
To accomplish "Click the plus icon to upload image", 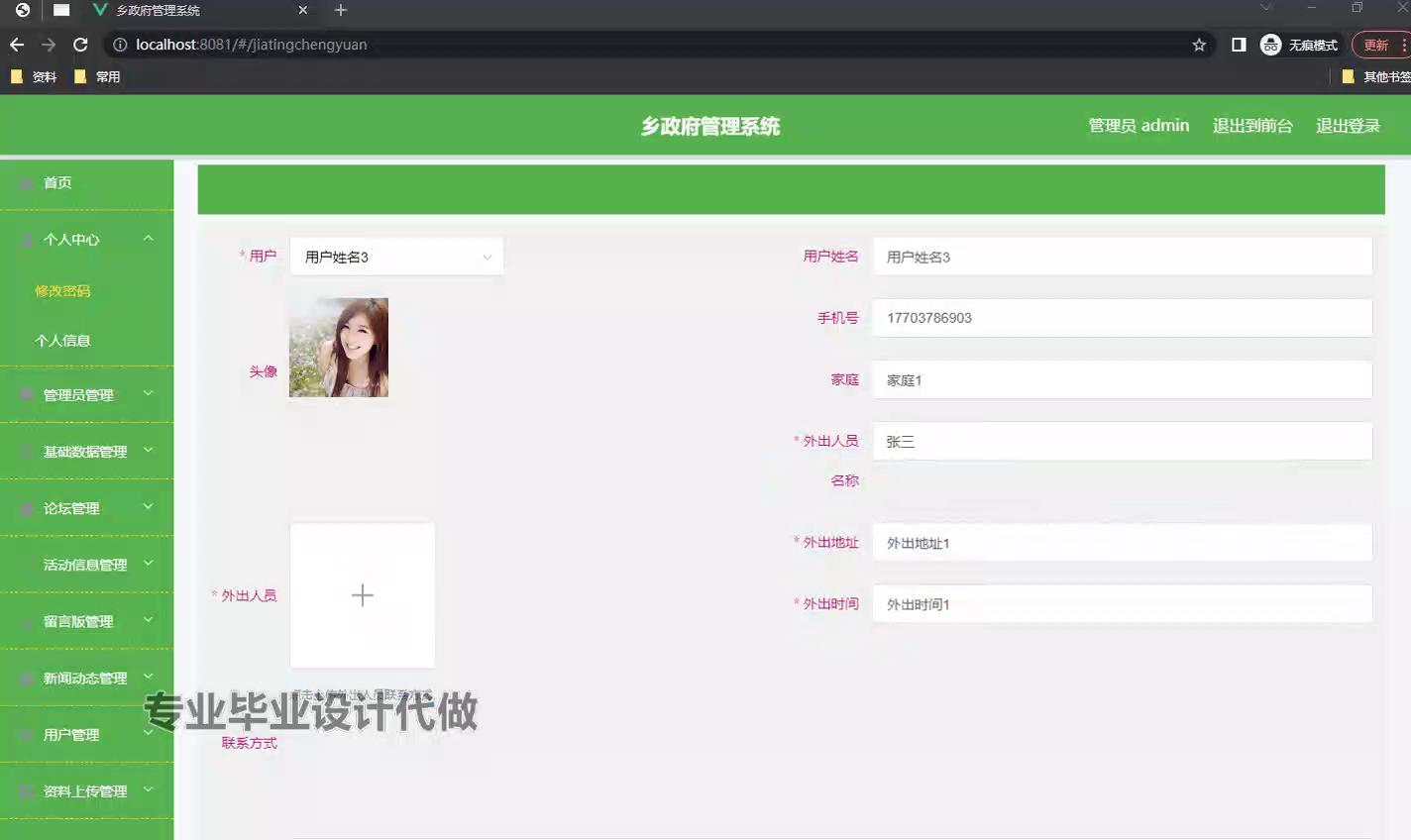I will 363,595.
